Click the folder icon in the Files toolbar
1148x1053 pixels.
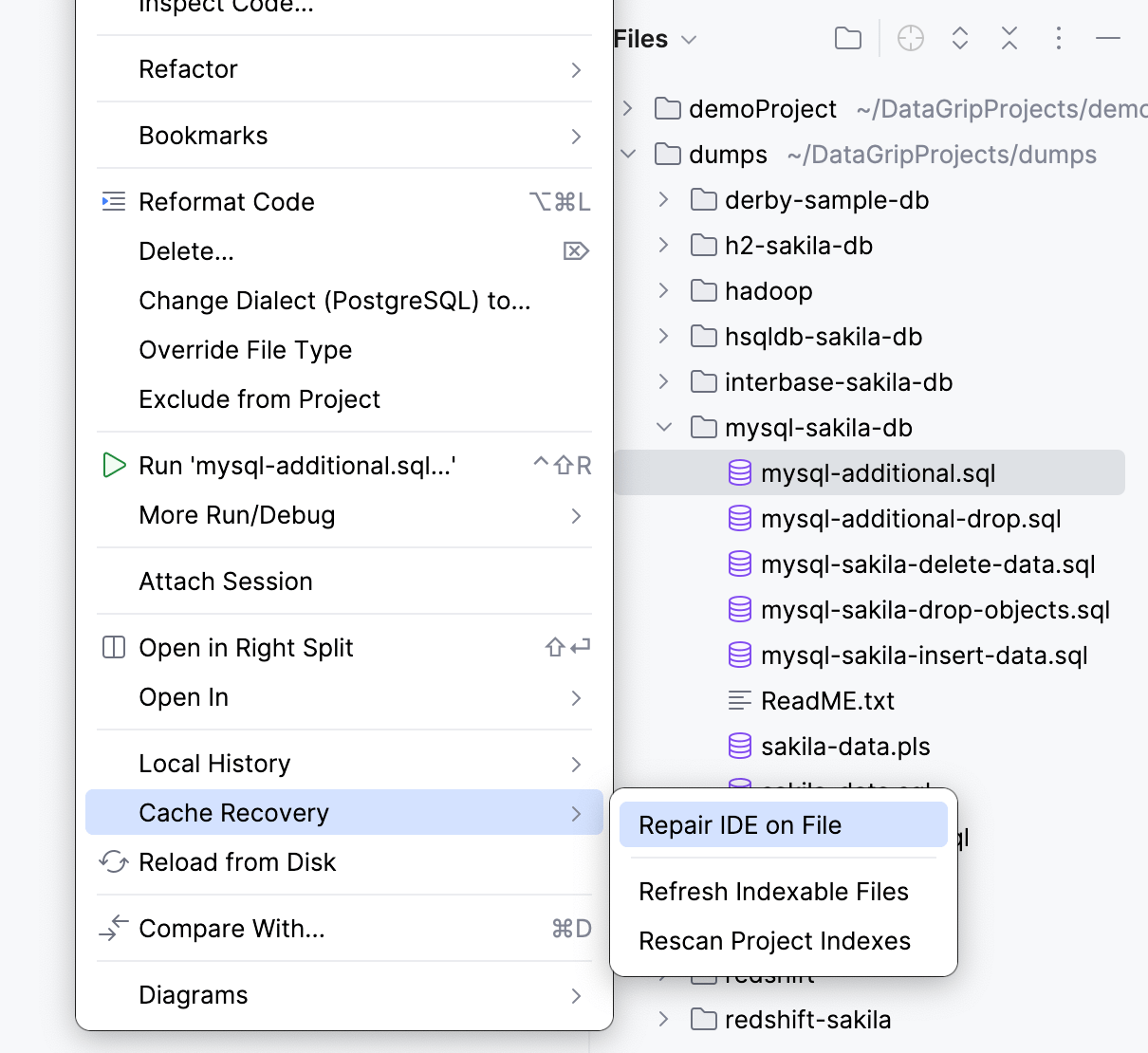point(847,38)
